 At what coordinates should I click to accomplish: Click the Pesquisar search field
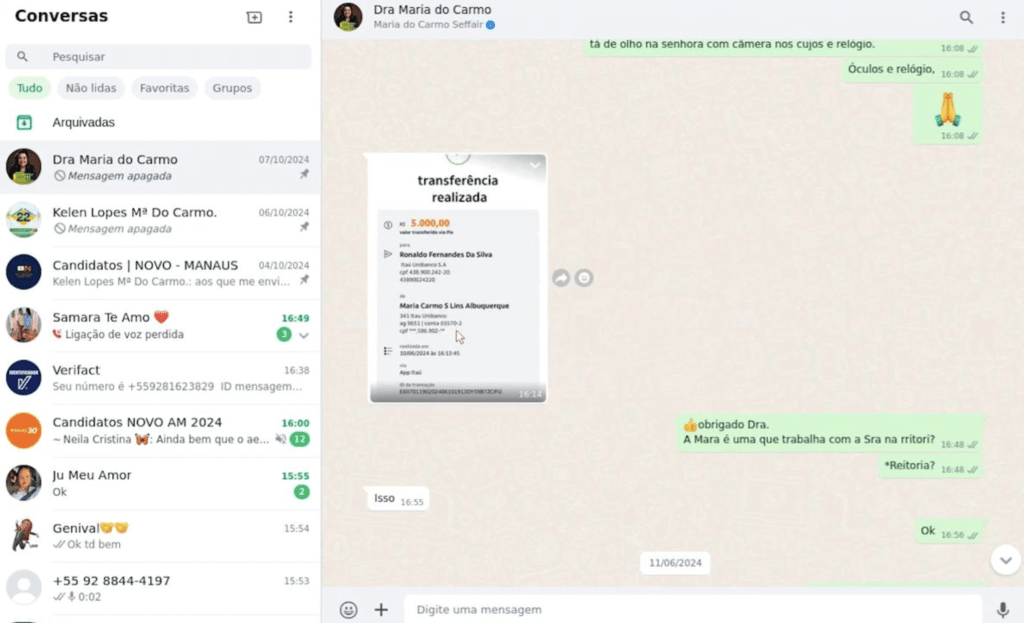click(x=158, y=57)
